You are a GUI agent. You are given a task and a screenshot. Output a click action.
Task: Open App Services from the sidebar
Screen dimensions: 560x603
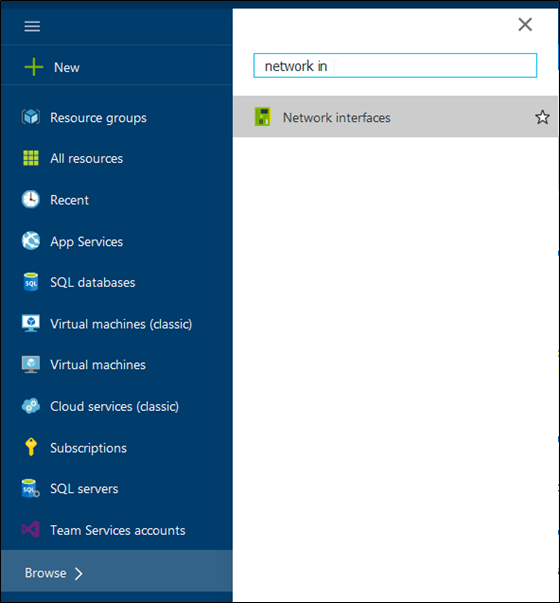click(87, 242)
